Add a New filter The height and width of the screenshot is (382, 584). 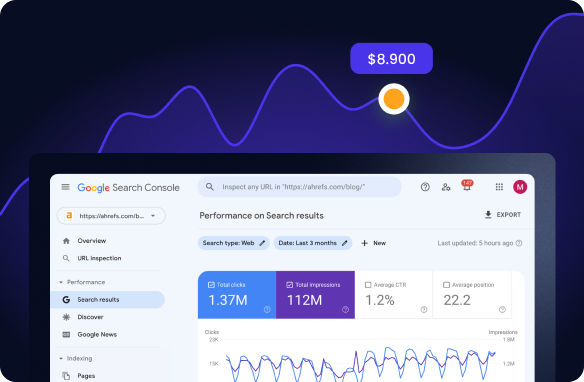[x=374, y=243]
